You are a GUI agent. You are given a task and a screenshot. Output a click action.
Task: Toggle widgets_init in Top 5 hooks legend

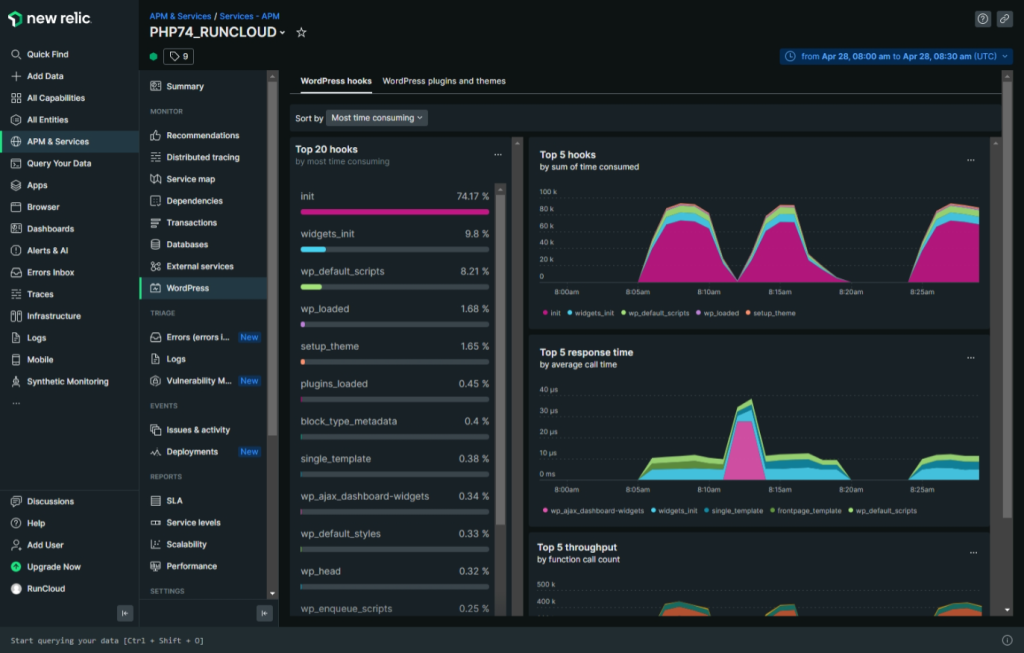590,313
